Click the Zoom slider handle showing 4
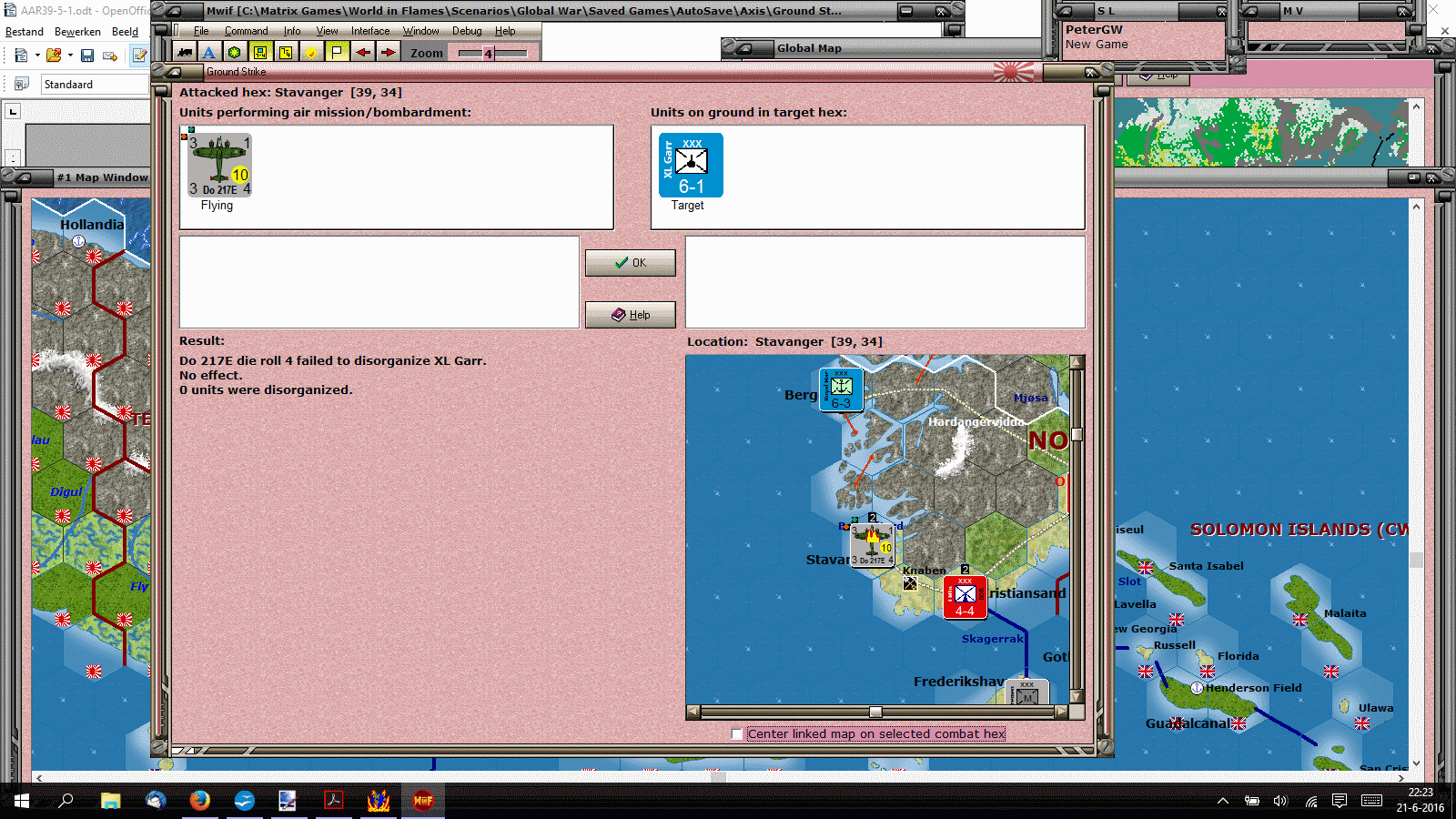 (x=489, y=54)
